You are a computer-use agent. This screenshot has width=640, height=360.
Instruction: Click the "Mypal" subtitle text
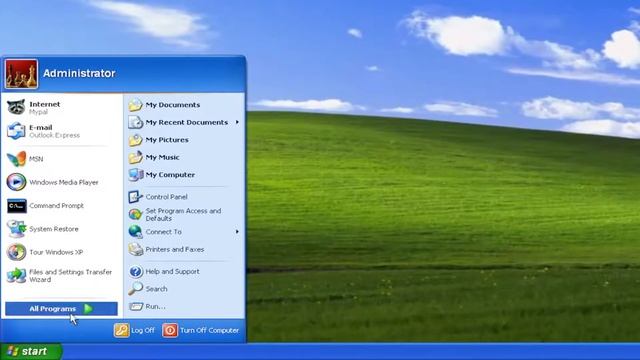pyautogui.click(x=38, y=112)
